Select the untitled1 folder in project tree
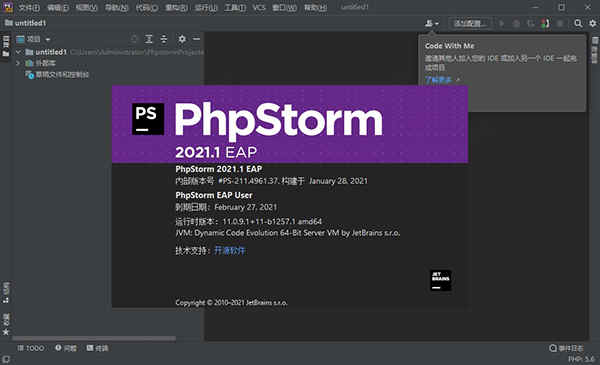 click(46, 52)
